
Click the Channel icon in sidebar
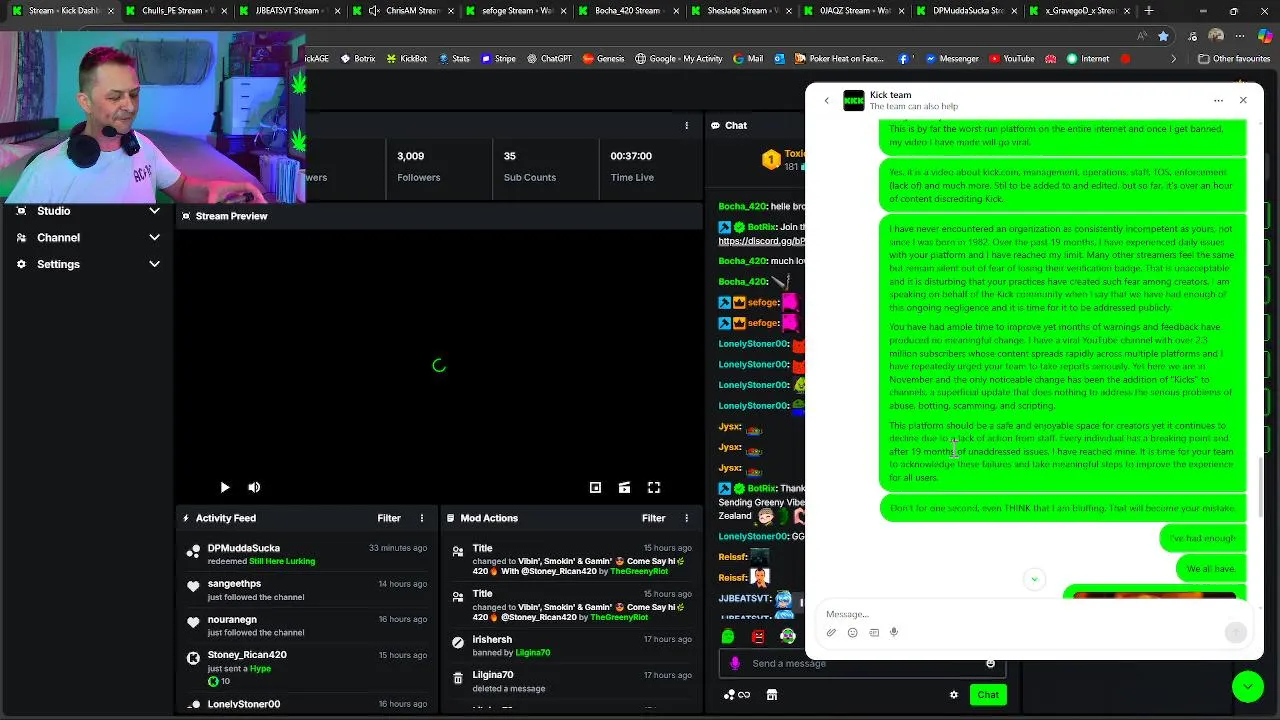[21, 237]
